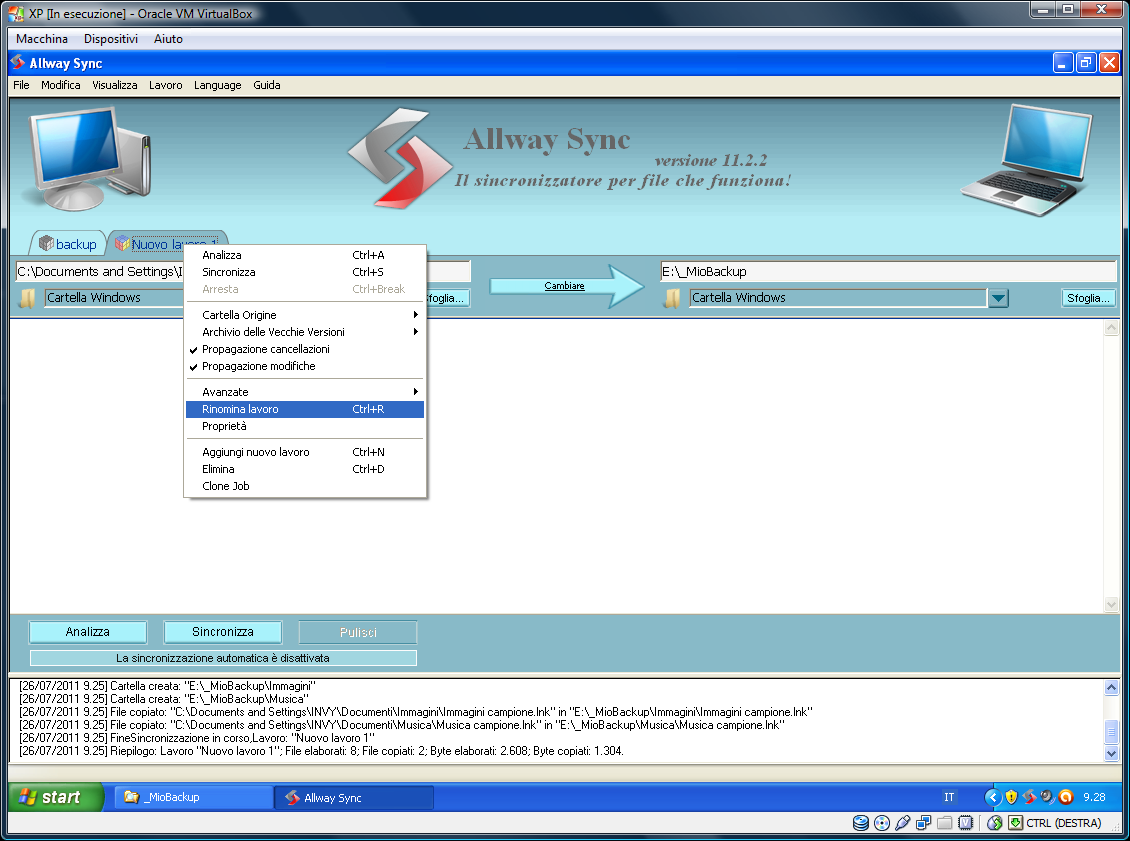Click the E:\_MioBackup path field
The height and width of the screenshot is (841, 1130).
point(888,272)
